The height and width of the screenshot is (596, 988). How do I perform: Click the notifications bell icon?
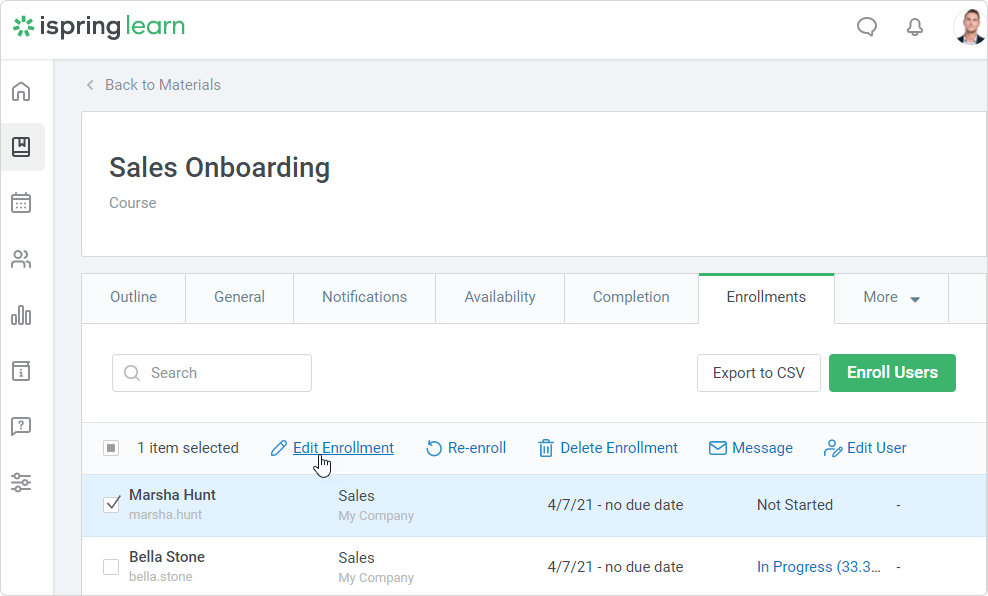coord(914,27)
